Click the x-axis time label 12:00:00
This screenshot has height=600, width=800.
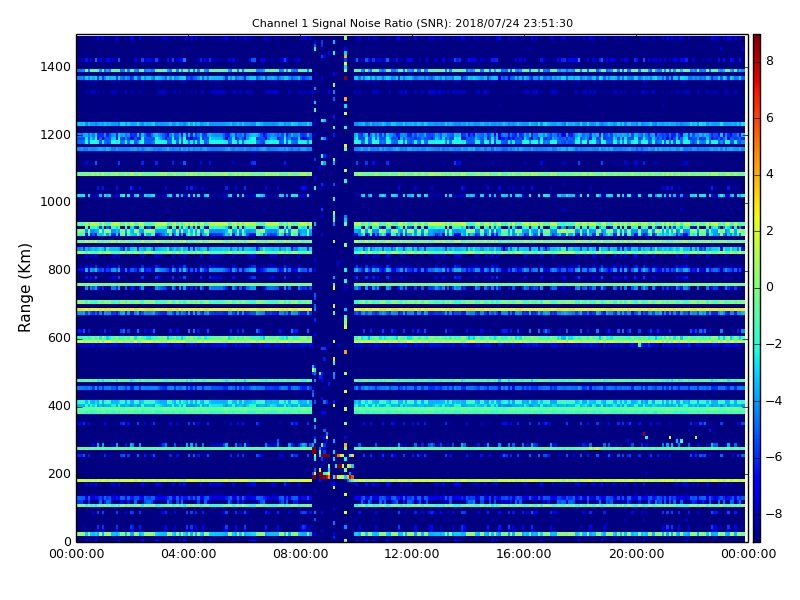point(412,554)
